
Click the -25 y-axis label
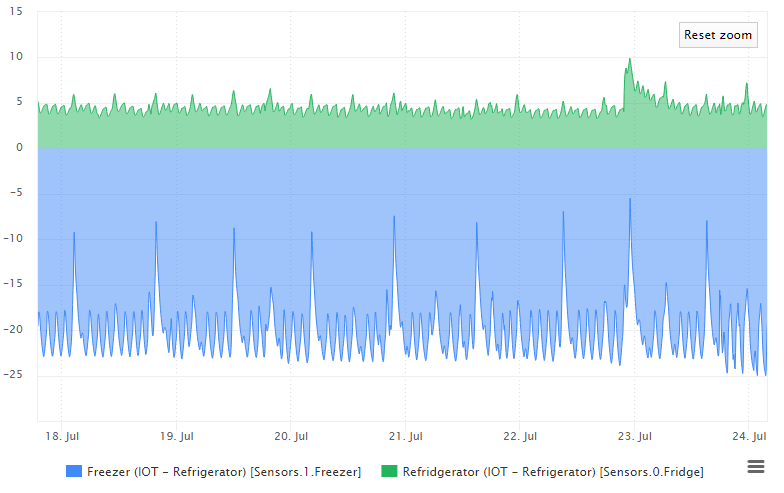click(14, 374)
